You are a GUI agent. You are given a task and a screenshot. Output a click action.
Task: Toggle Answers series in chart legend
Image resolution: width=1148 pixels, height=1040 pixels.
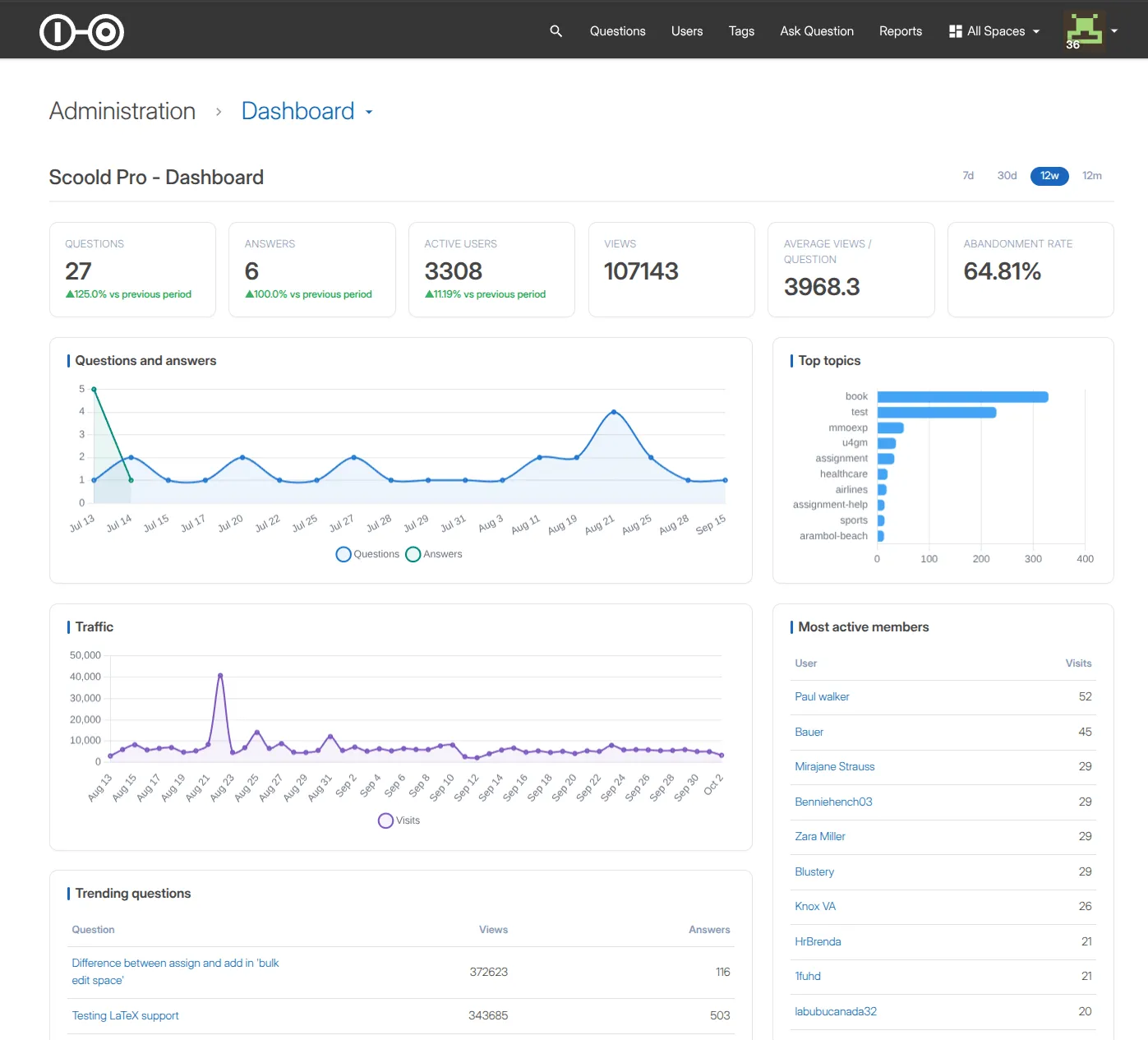tap(434, 554)
